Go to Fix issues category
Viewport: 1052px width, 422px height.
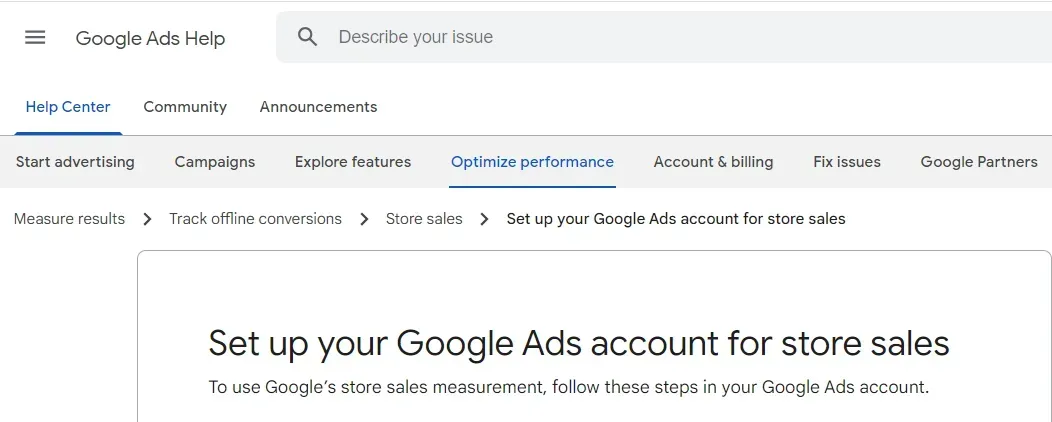click(847, 162)
